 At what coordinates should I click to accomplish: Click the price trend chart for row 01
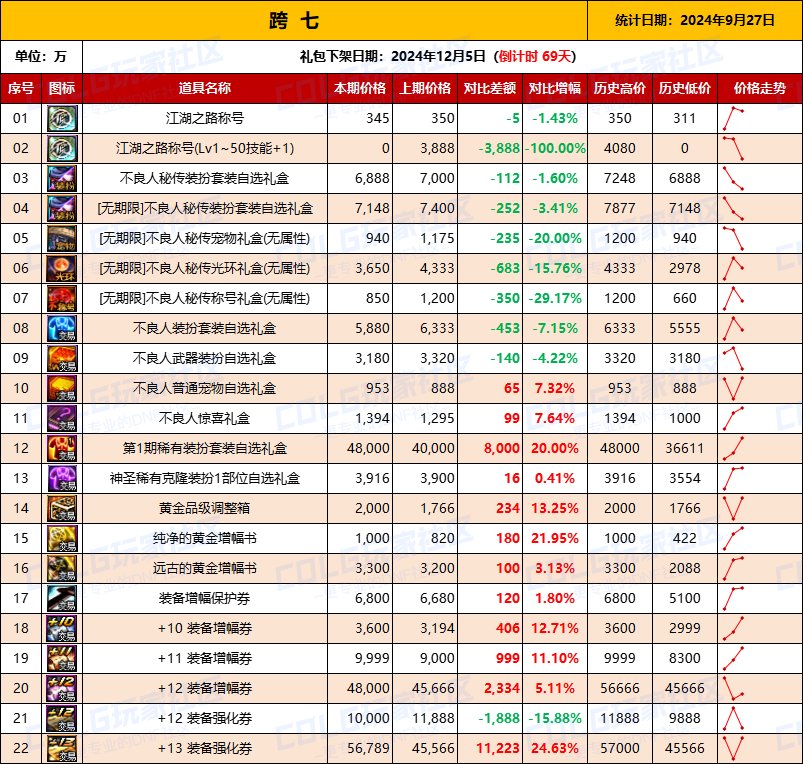tap(733, 118)
